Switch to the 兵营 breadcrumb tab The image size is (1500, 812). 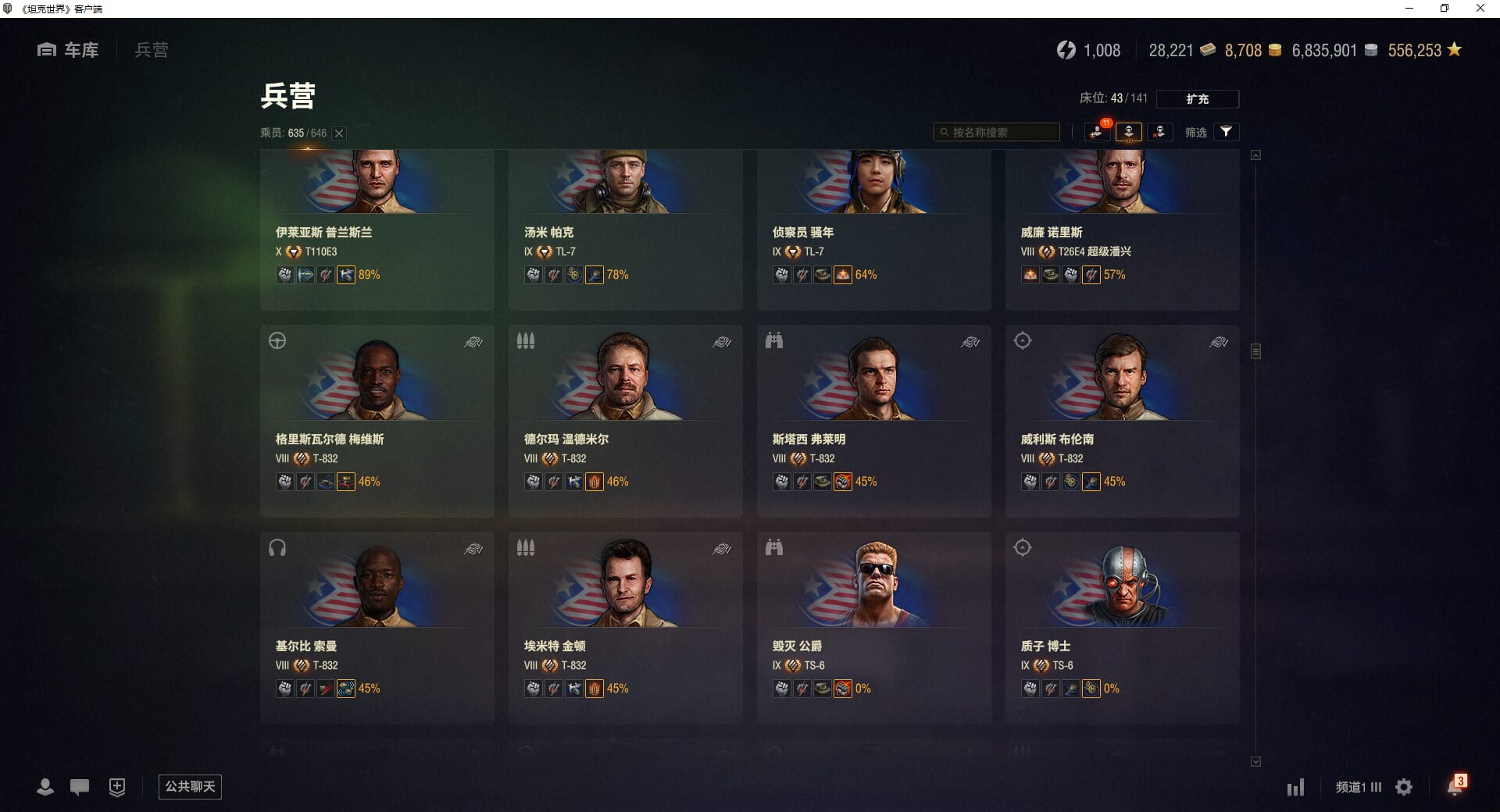coord(151,50)
